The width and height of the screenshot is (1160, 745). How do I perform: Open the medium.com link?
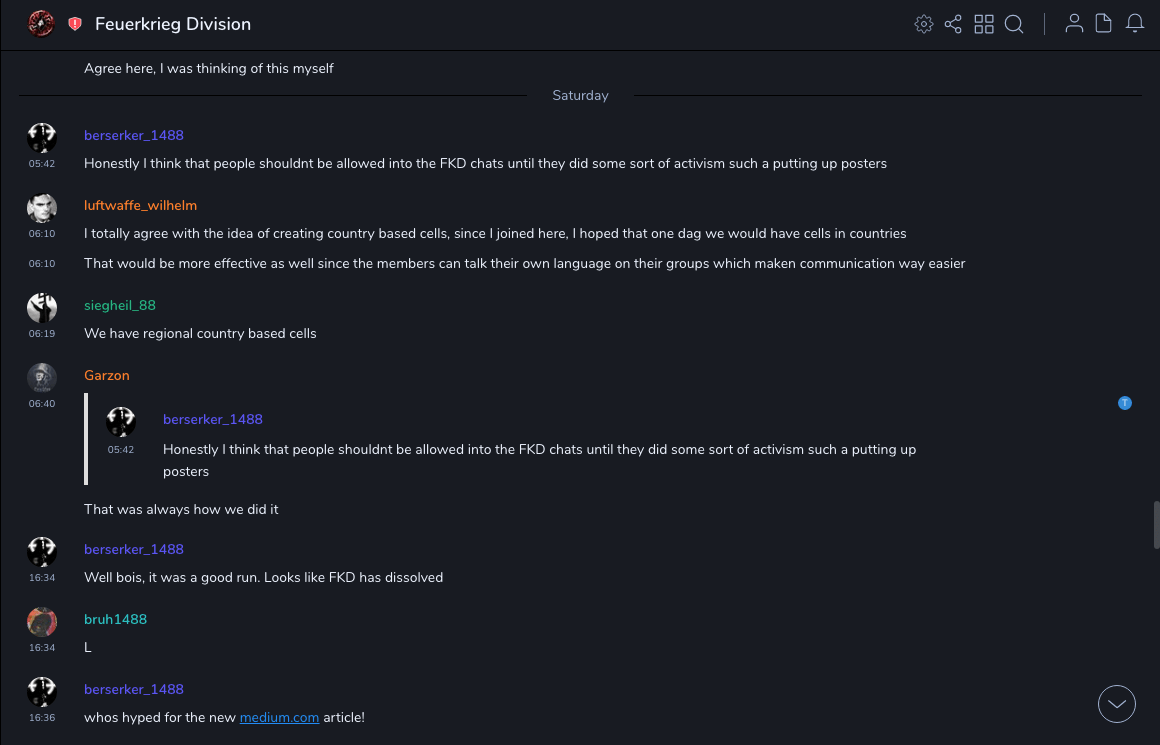click(x=279, y=717)
